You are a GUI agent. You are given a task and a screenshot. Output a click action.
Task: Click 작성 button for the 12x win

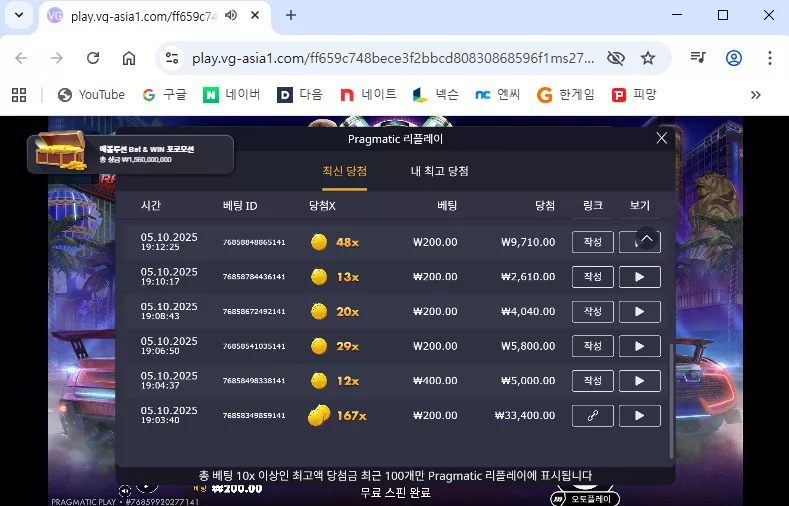pyautogui.click(x=593, y=381)
